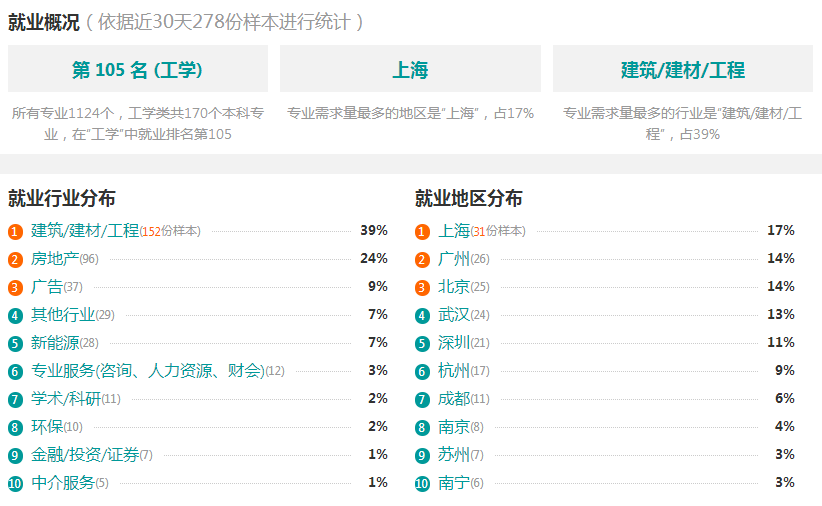Open the 专业服务(咨询、人力资源、财会) link
This screenshot has width=822, height=506.
pyautogui.click(x=148, y=371)
